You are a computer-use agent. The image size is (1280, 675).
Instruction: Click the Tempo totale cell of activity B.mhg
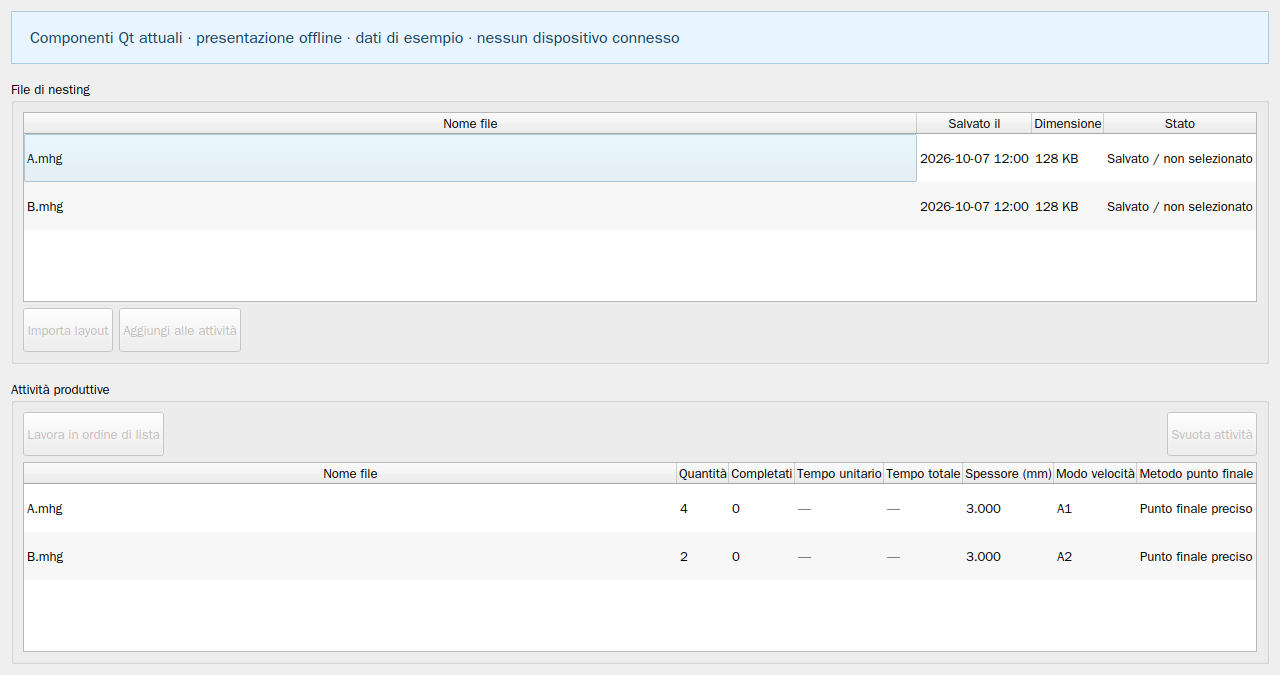click(923, 556)
